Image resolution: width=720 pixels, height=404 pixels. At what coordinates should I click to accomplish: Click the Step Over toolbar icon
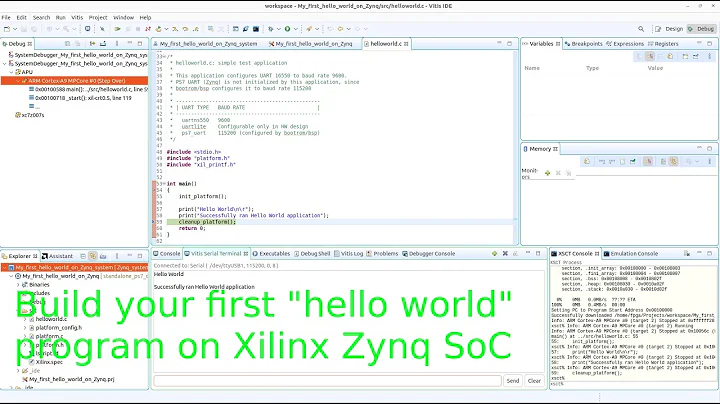(185, 29)
